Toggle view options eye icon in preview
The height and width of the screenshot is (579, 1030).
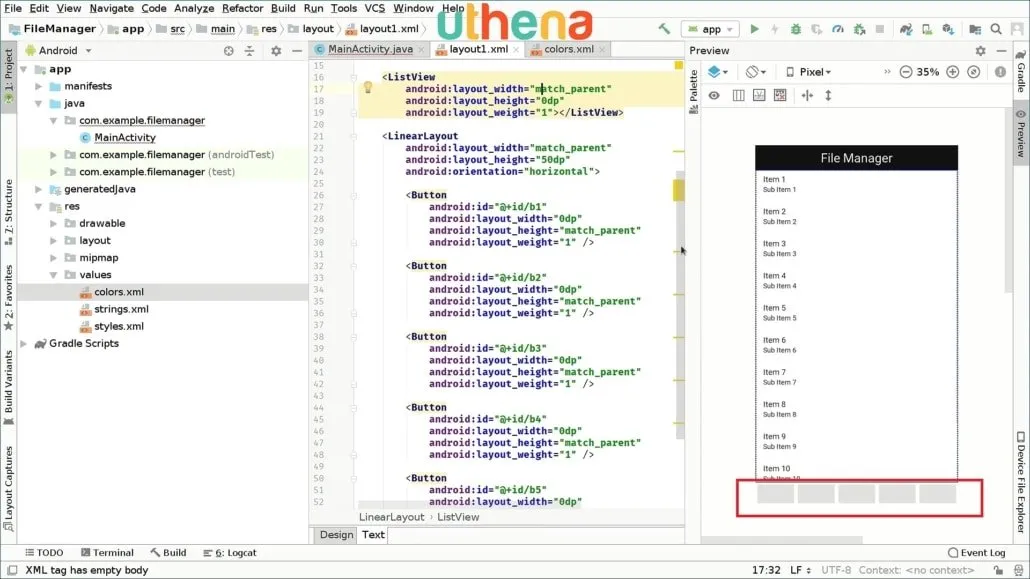pyautogui.click(x=714, y=95)
